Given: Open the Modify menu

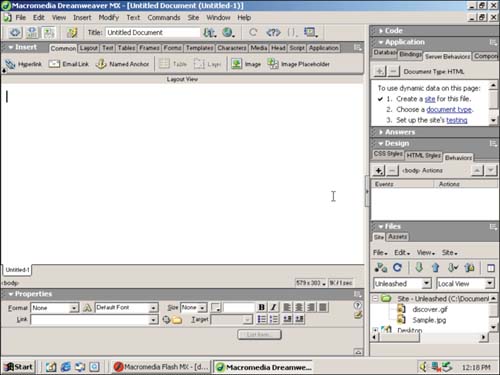Looking at the screenshot, I should tap(109, 17).
